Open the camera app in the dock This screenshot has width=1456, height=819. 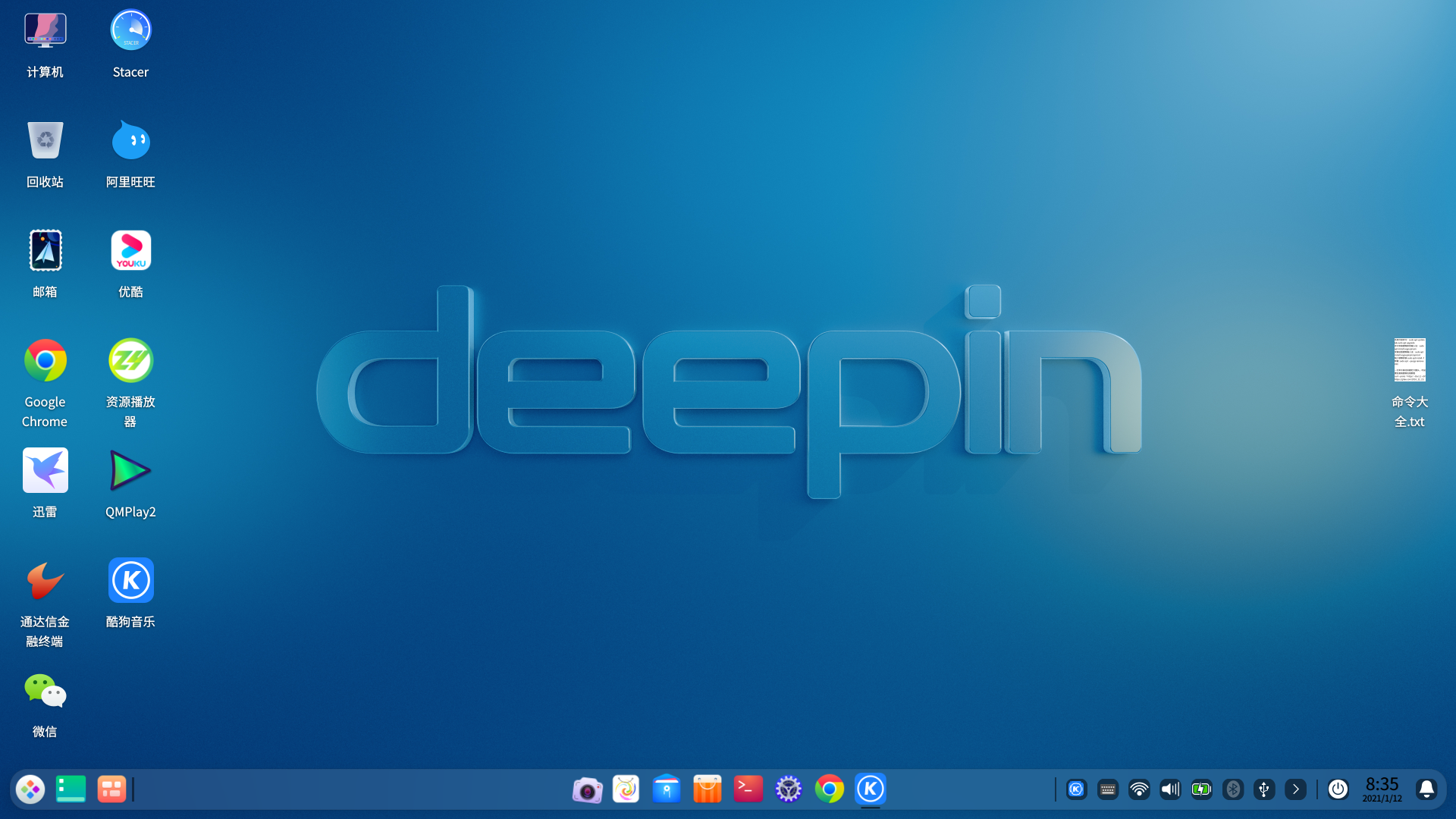click(587, 789)
